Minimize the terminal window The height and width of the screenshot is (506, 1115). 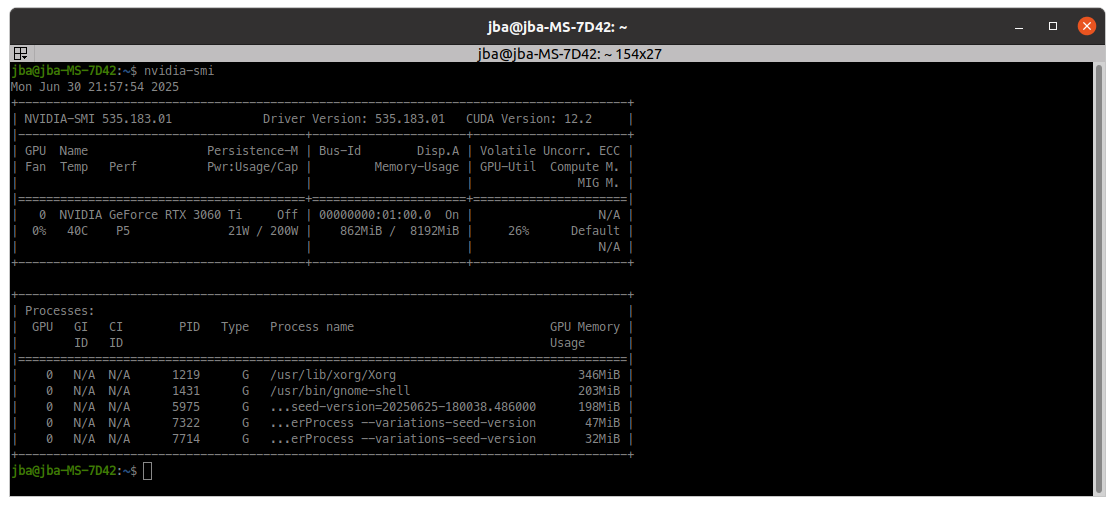click(x=1021, y=26)
